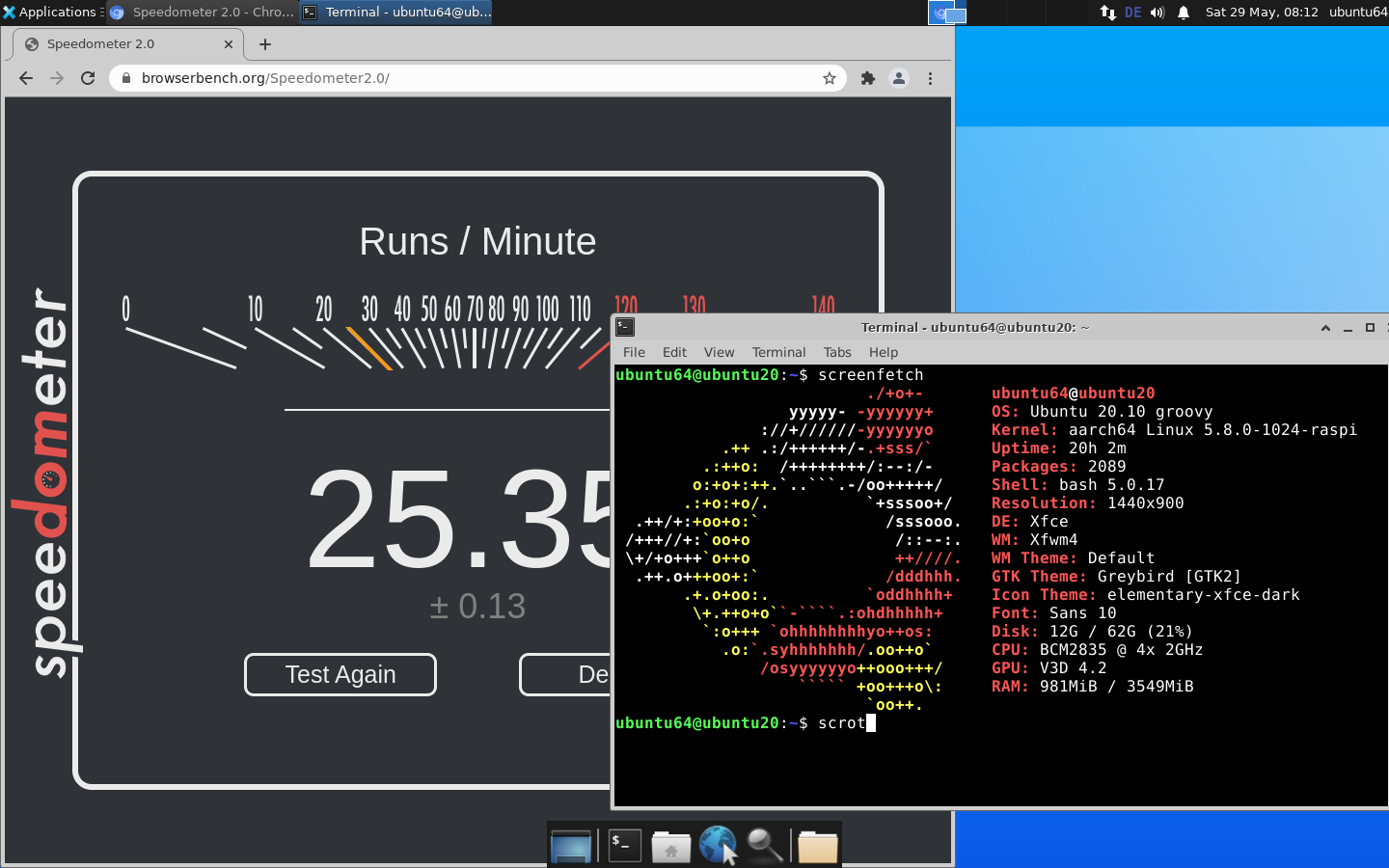Click the Disk usage line in terminal
Screen dimensions: 1389x868
pos(1092,632)
